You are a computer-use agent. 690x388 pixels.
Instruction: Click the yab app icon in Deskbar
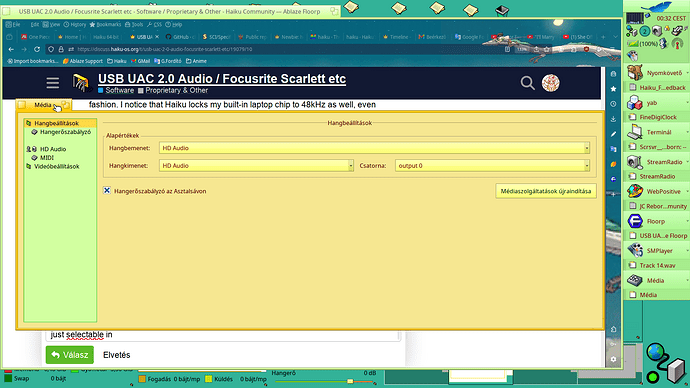click(x=635, y=102)
